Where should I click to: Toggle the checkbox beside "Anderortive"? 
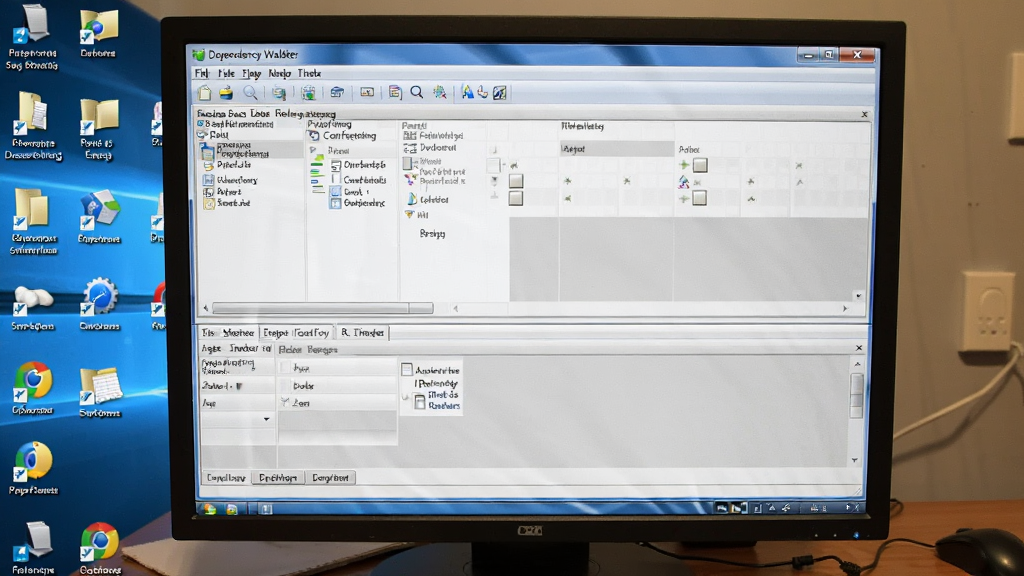pos(407,370)
